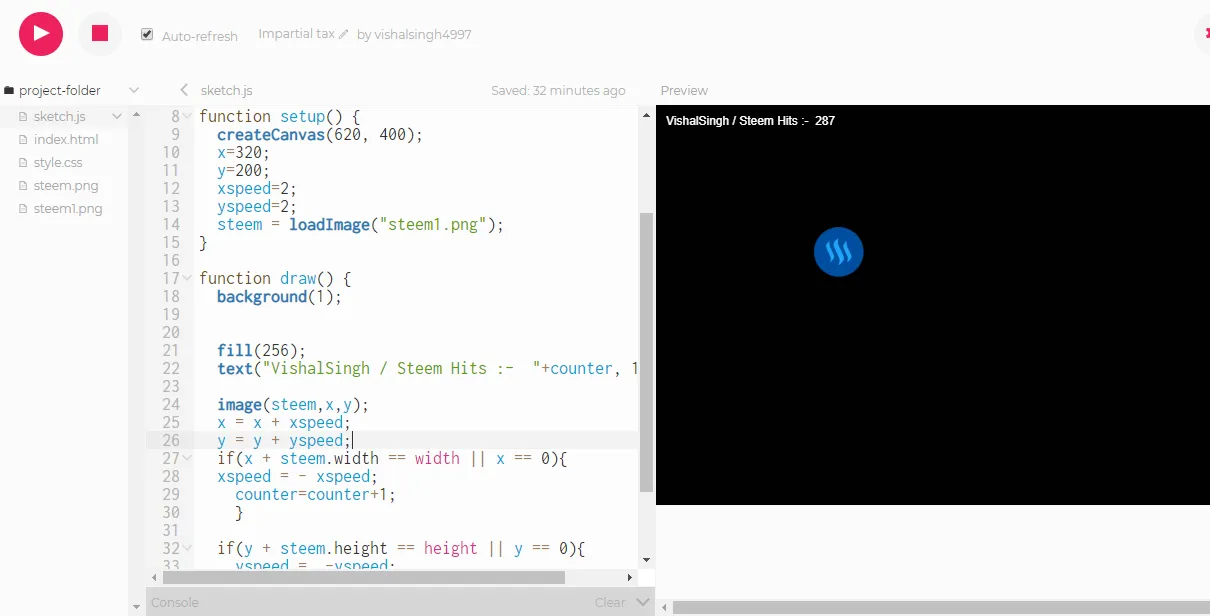Click the index.html file icon
Viewport: 1210px width, 616px height.
[x=24, y=139]
